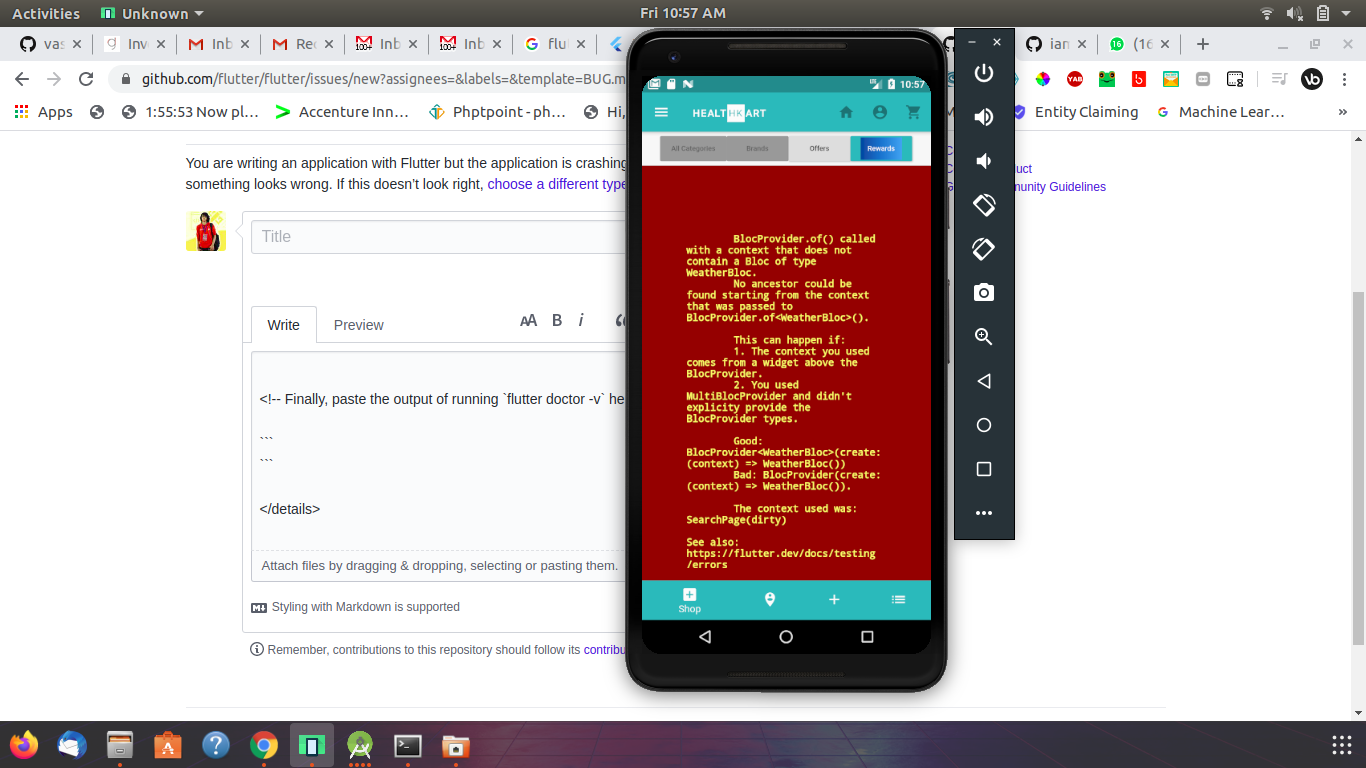Toggle bold formatting in issue editor
Screen dimensions: 1366x768
point(556,320)
